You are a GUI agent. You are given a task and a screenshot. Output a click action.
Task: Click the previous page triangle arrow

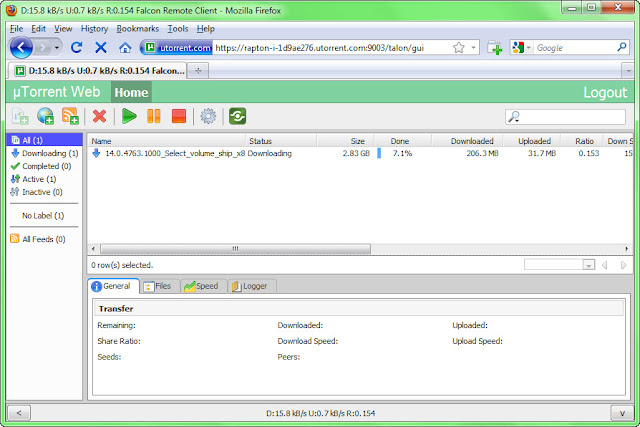(605, 265)
